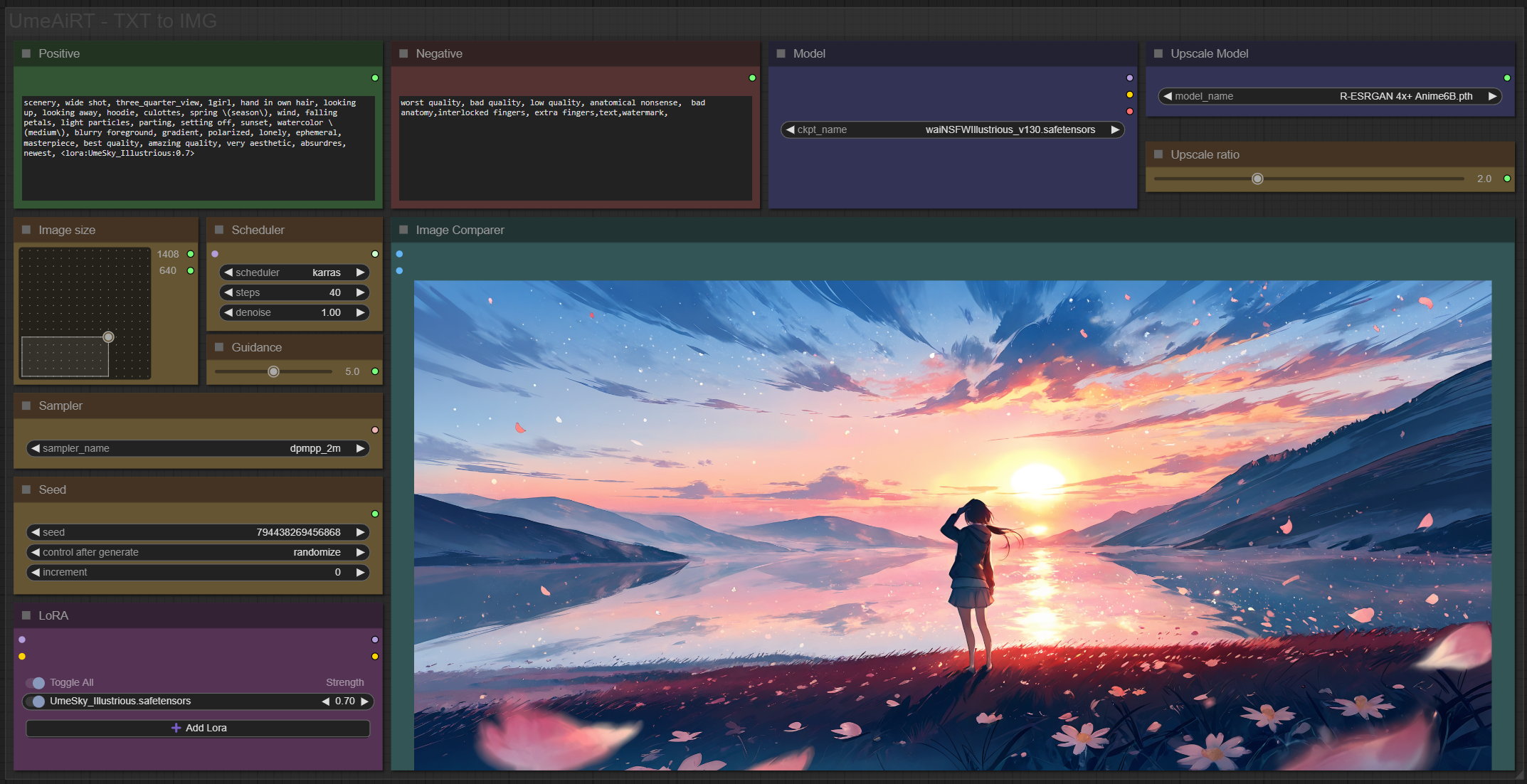This screenshot has height=784, width=1527.
Task: Switch the Toggle All LoRA switch
Action: coord(36,682)
